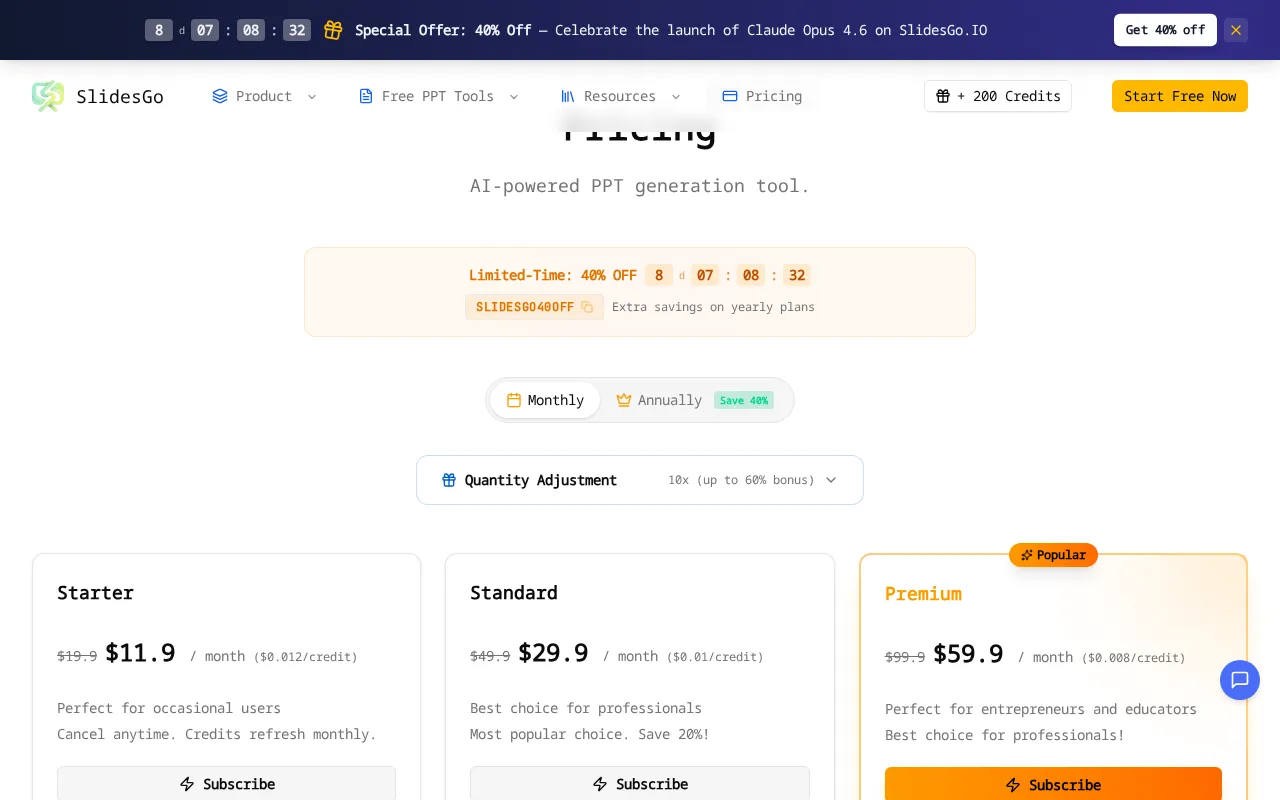The height and width of the screenshot is (800, 1280).
Task: Subscribe to the Starter plan
Action: [x=227, y=784]
